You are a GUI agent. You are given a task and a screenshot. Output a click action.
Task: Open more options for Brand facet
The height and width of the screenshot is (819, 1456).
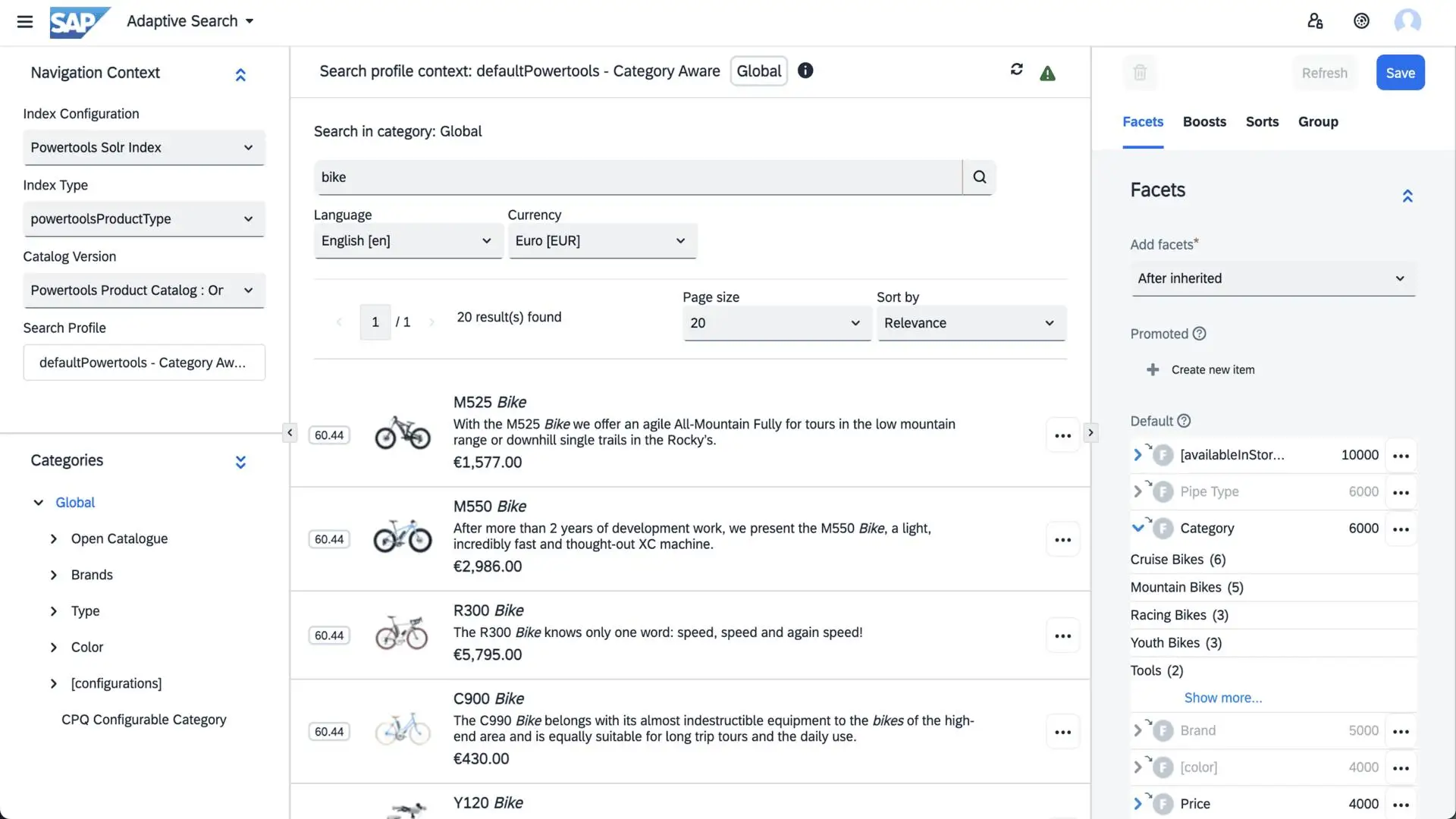pos(1401,731)
